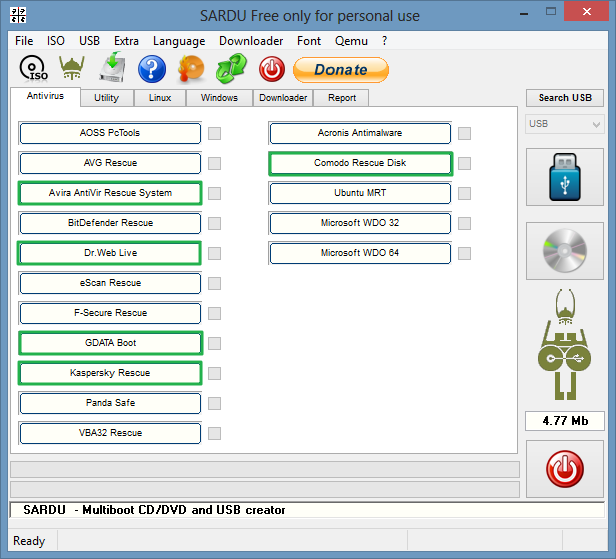Check the Acronis Antimalware checkbox
This screenshot has width=616, height=559.
(x=464, y=133)
